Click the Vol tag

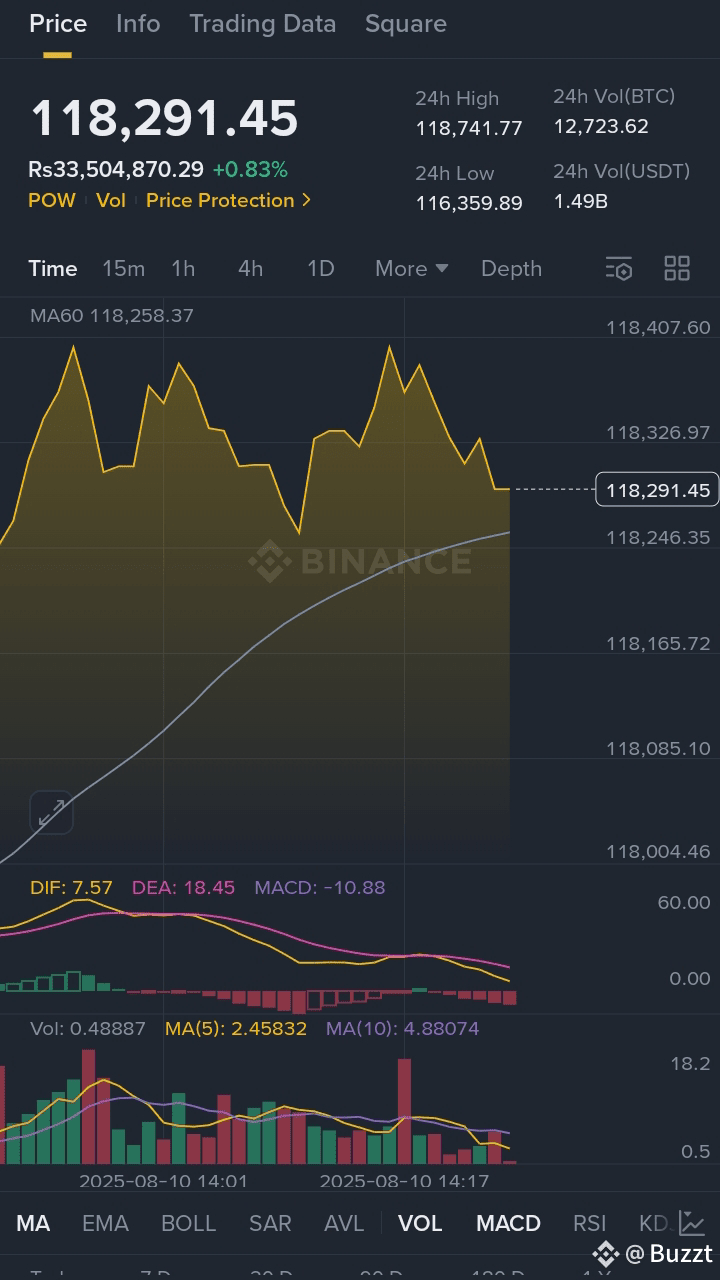pyautogui.click(x=111, y=200)
